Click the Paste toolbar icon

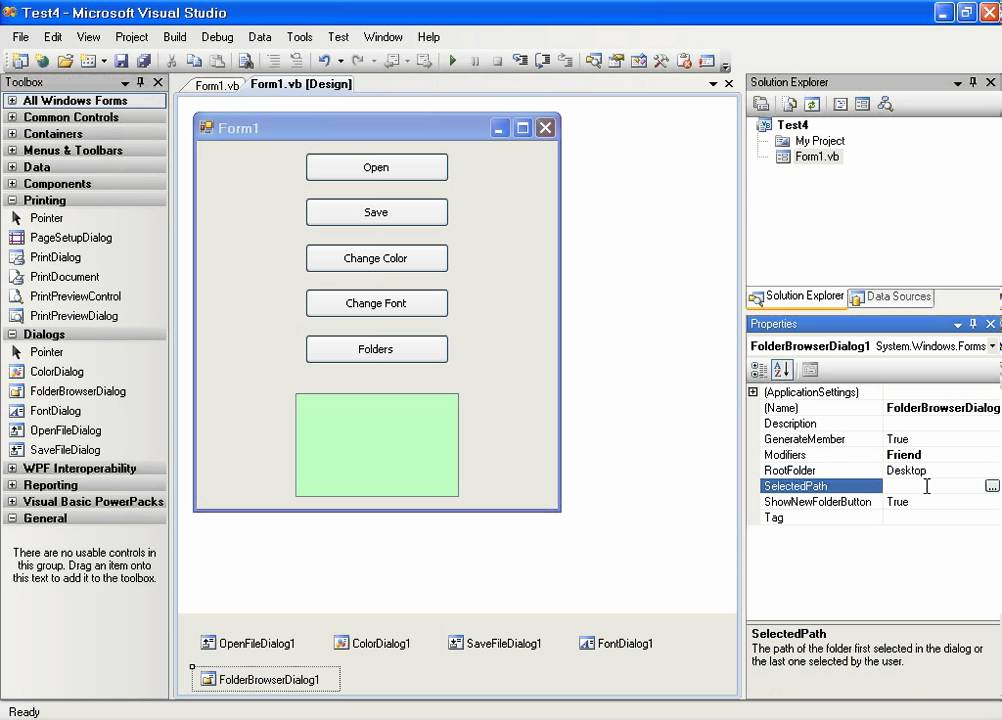click(x=217, y=61)
